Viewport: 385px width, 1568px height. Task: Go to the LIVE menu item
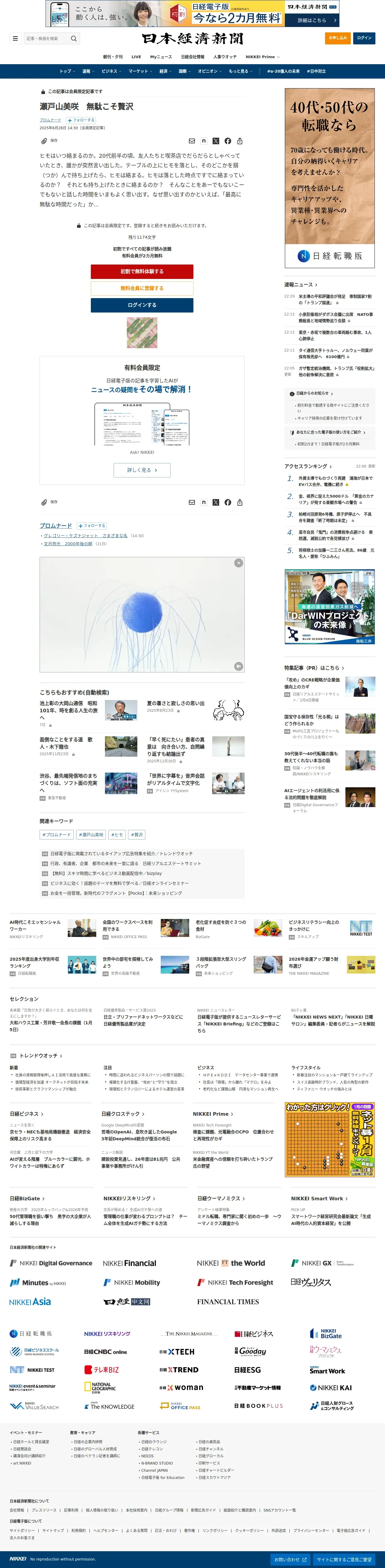pos(136,57)
